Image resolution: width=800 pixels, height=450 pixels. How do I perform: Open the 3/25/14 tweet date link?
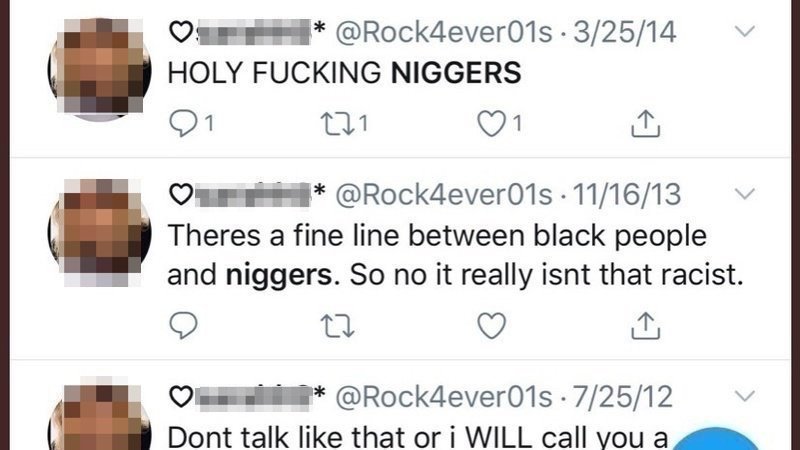624,33
